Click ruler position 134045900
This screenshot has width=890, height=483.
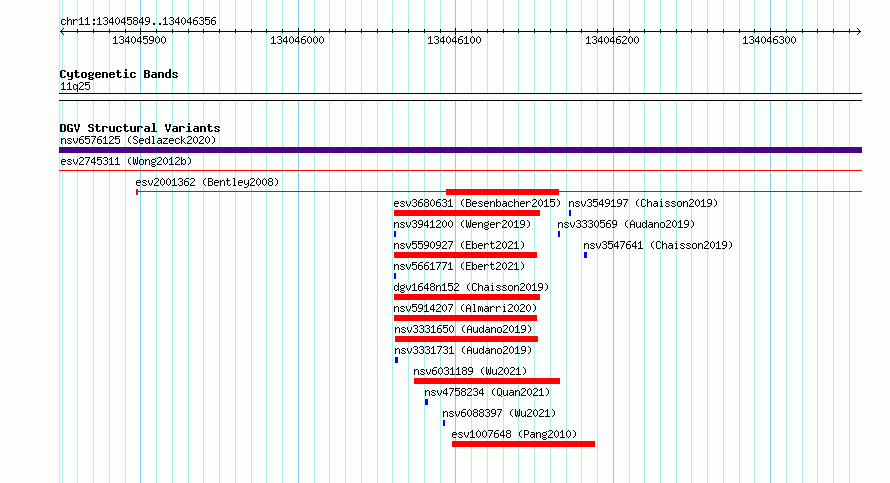(139, 40)
